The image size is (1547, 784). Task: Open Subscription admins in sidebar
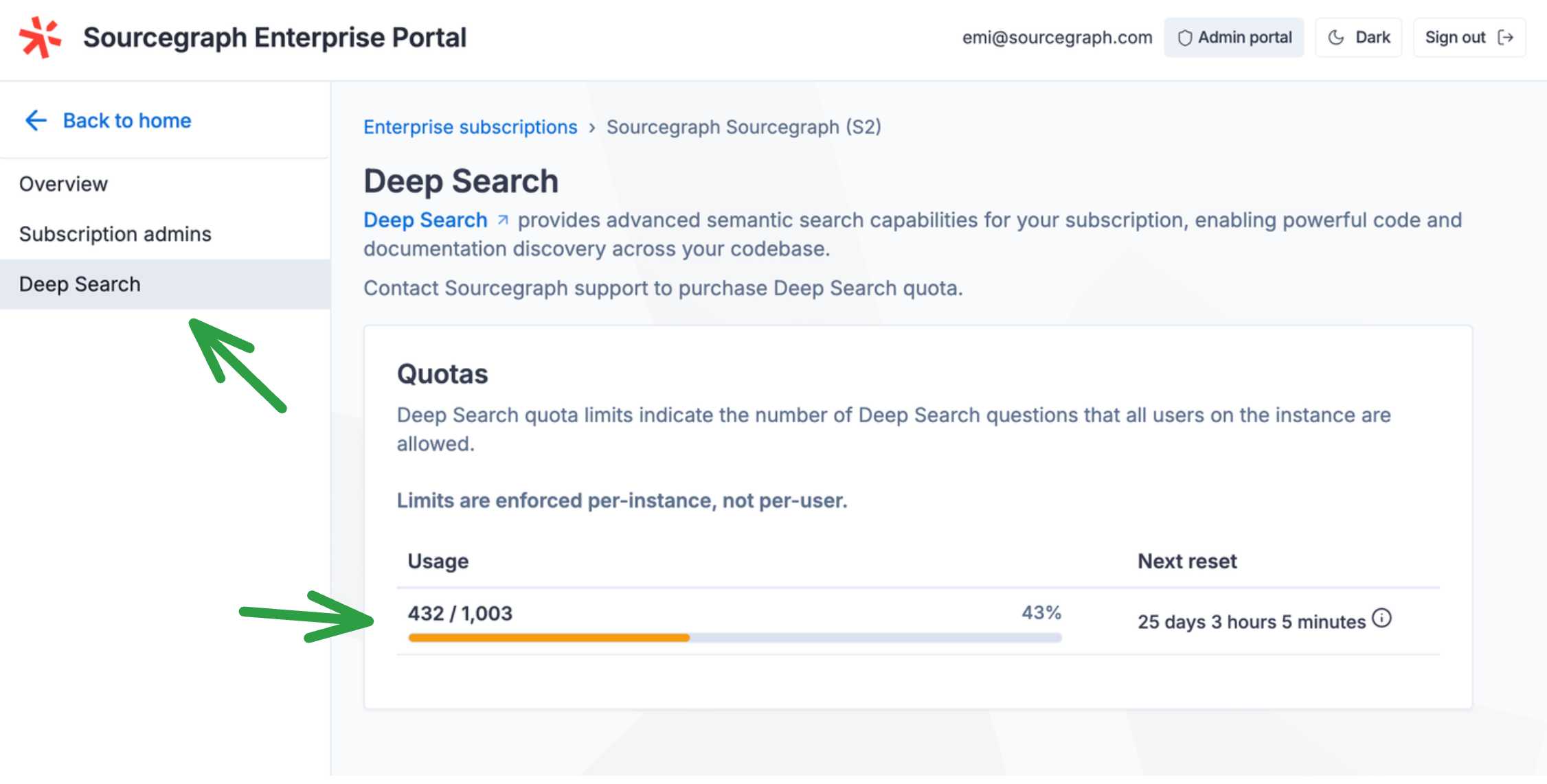point(115,234)
